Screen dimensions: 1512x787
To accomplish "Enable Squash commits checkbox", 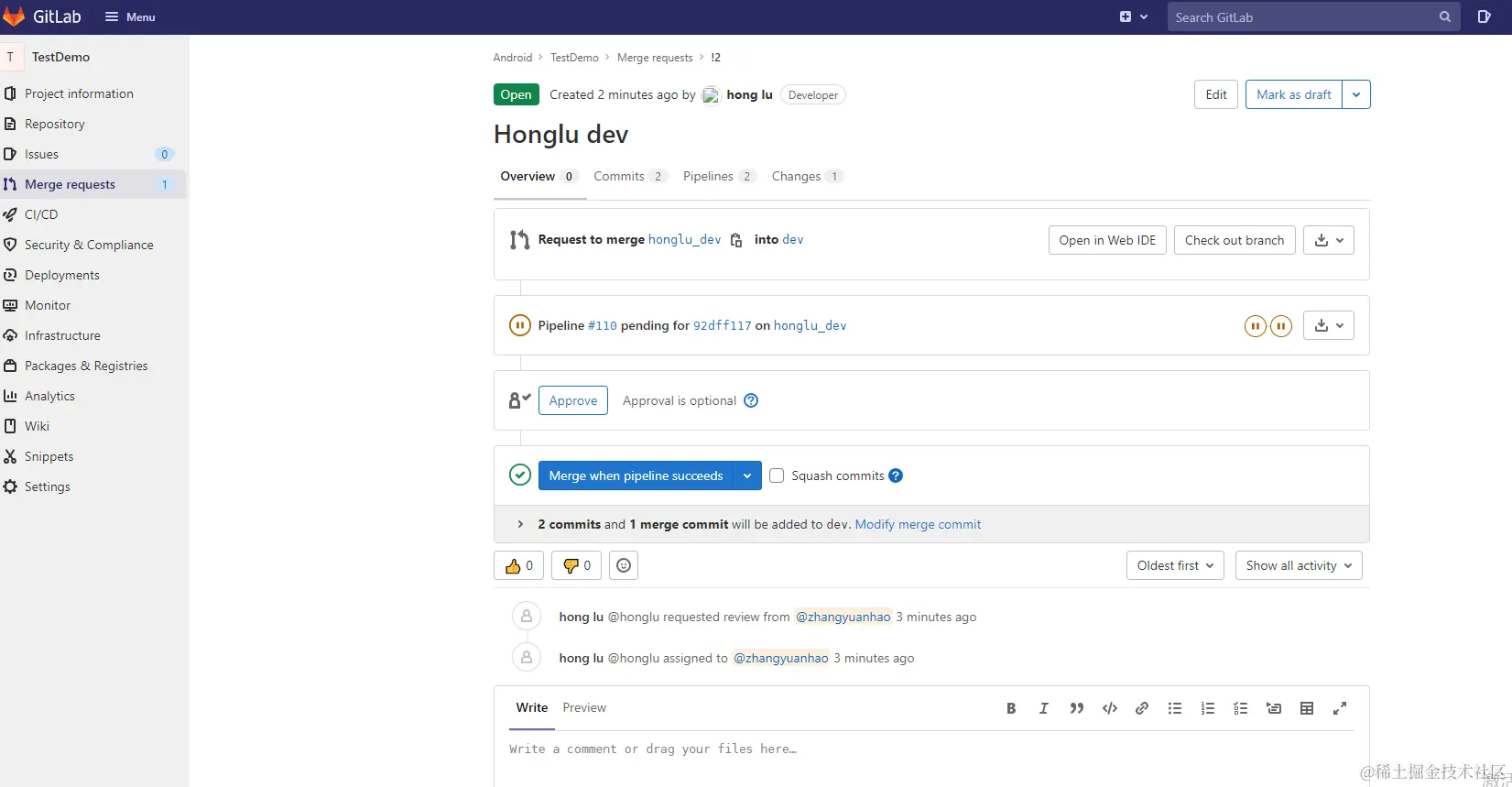I will point(777,475).
